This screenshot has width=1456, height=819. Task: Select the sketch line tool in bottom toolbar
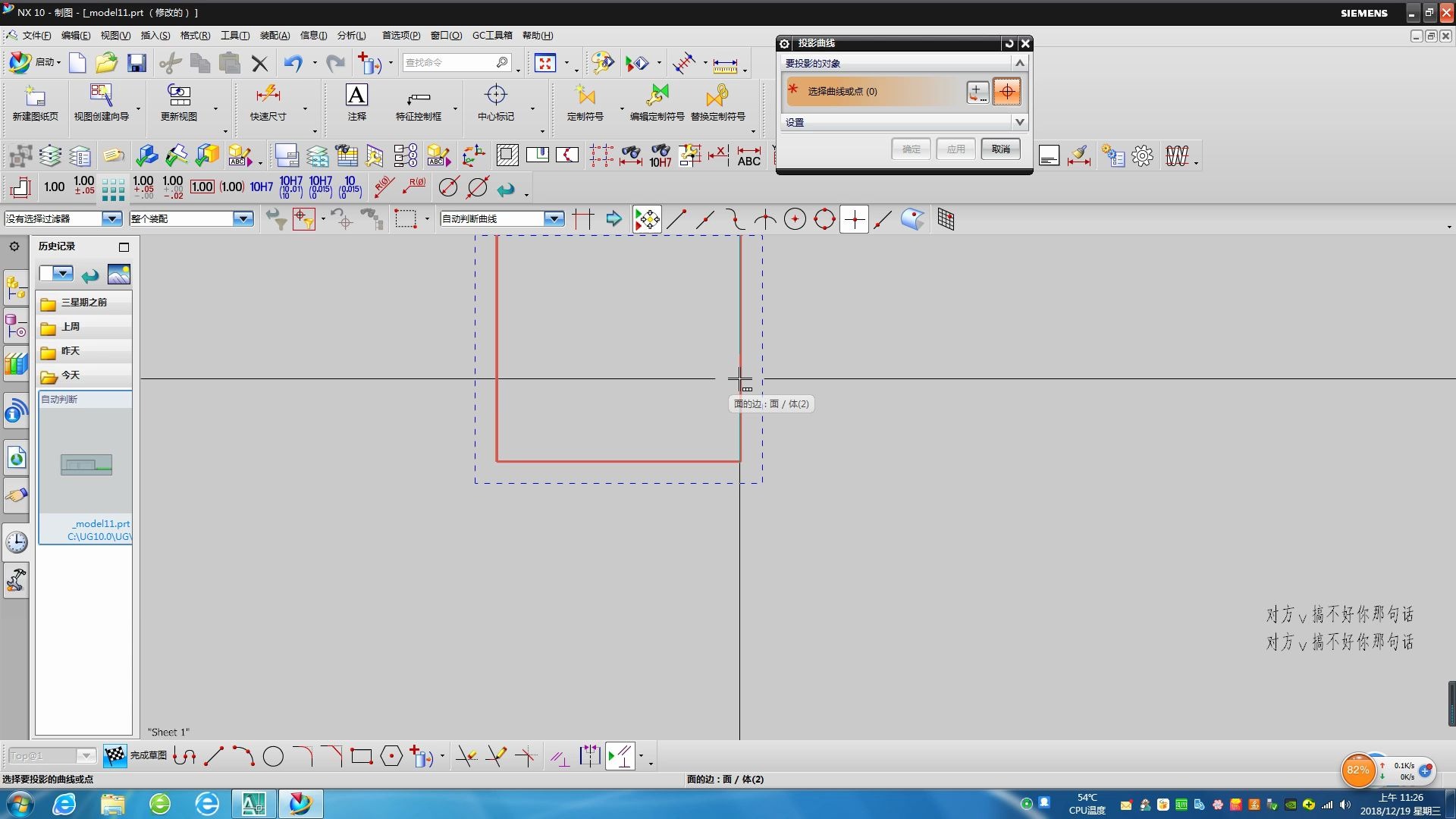214,756
